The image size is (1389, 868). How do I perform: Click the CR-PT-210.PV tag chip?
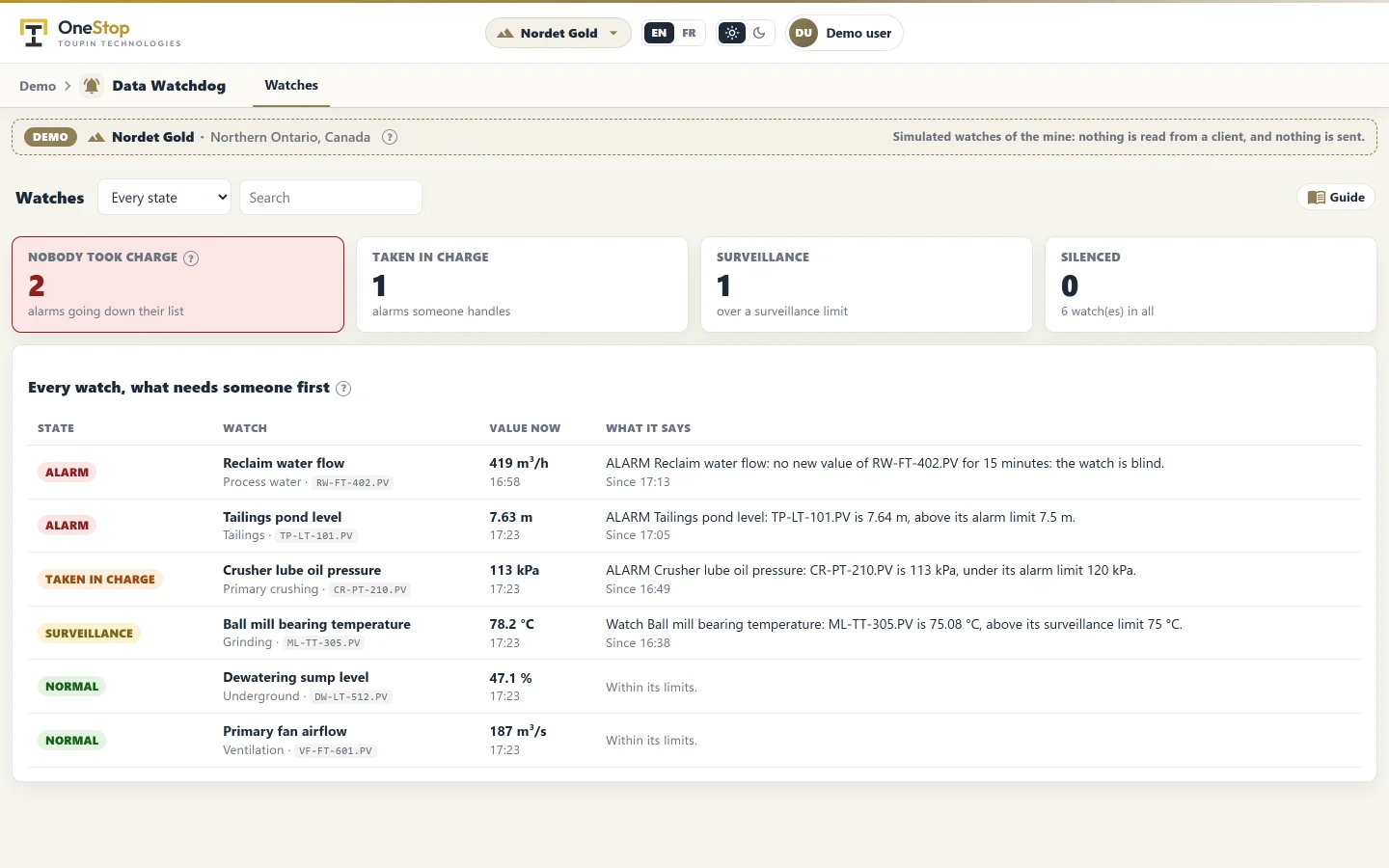[x=369, y=589]
